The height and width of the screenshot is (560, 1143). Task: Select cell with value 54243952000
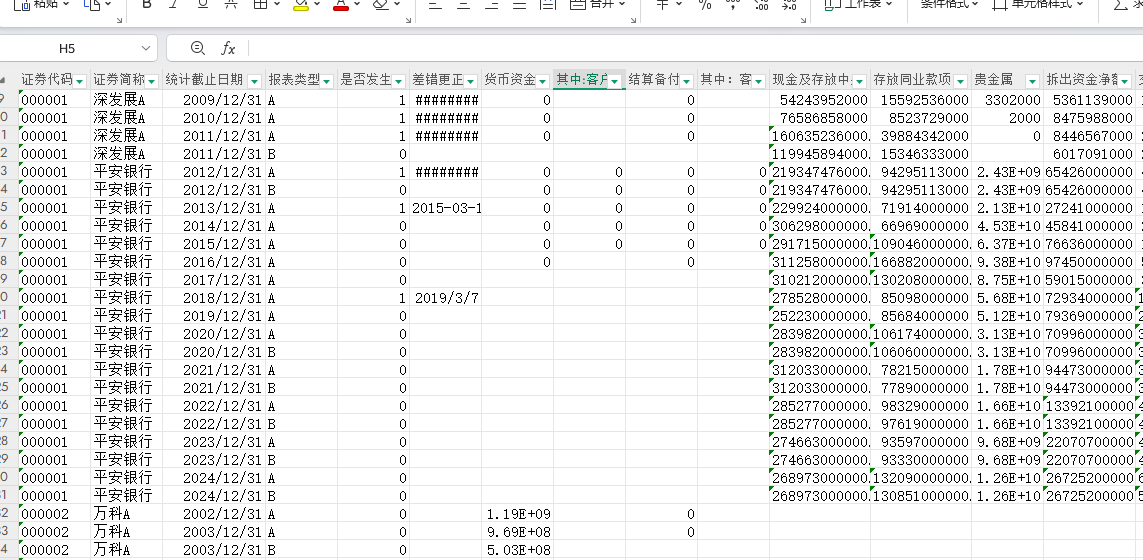820,100
